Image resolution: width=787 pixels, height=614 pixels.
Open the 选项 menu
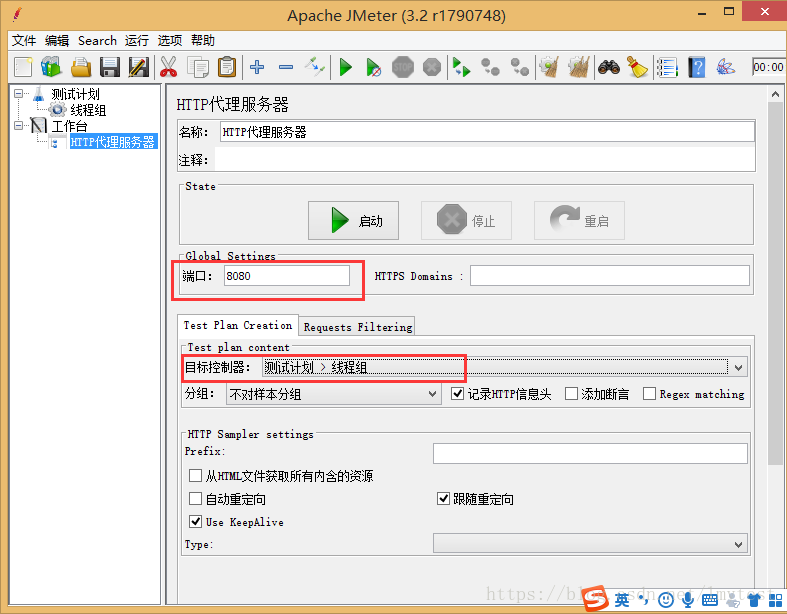(170, 40)
